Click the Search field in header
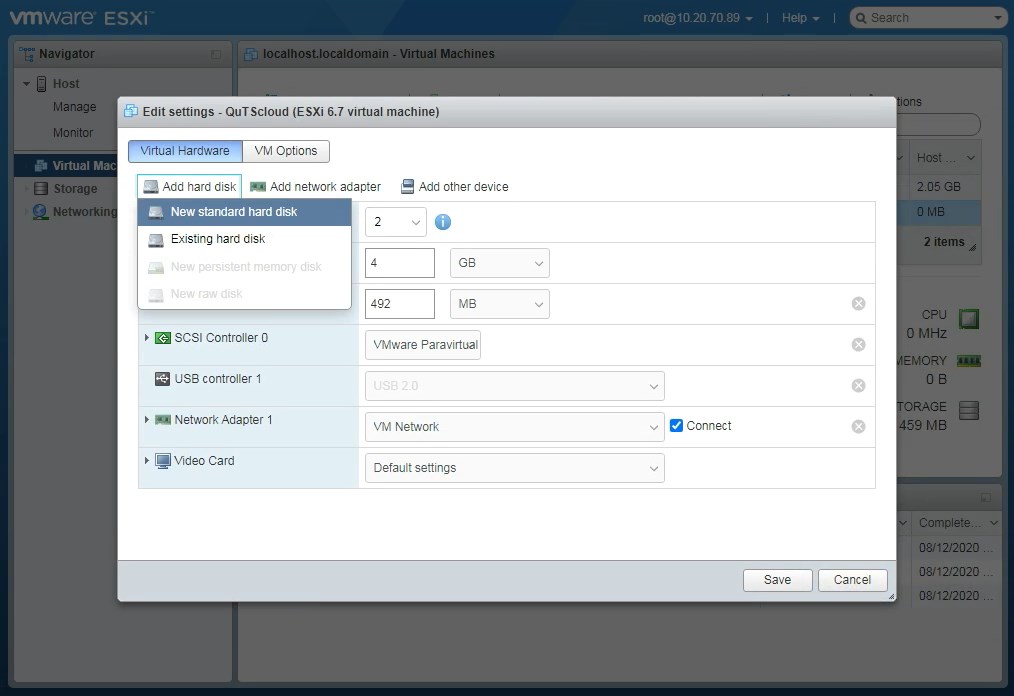 tap(928, 18)
